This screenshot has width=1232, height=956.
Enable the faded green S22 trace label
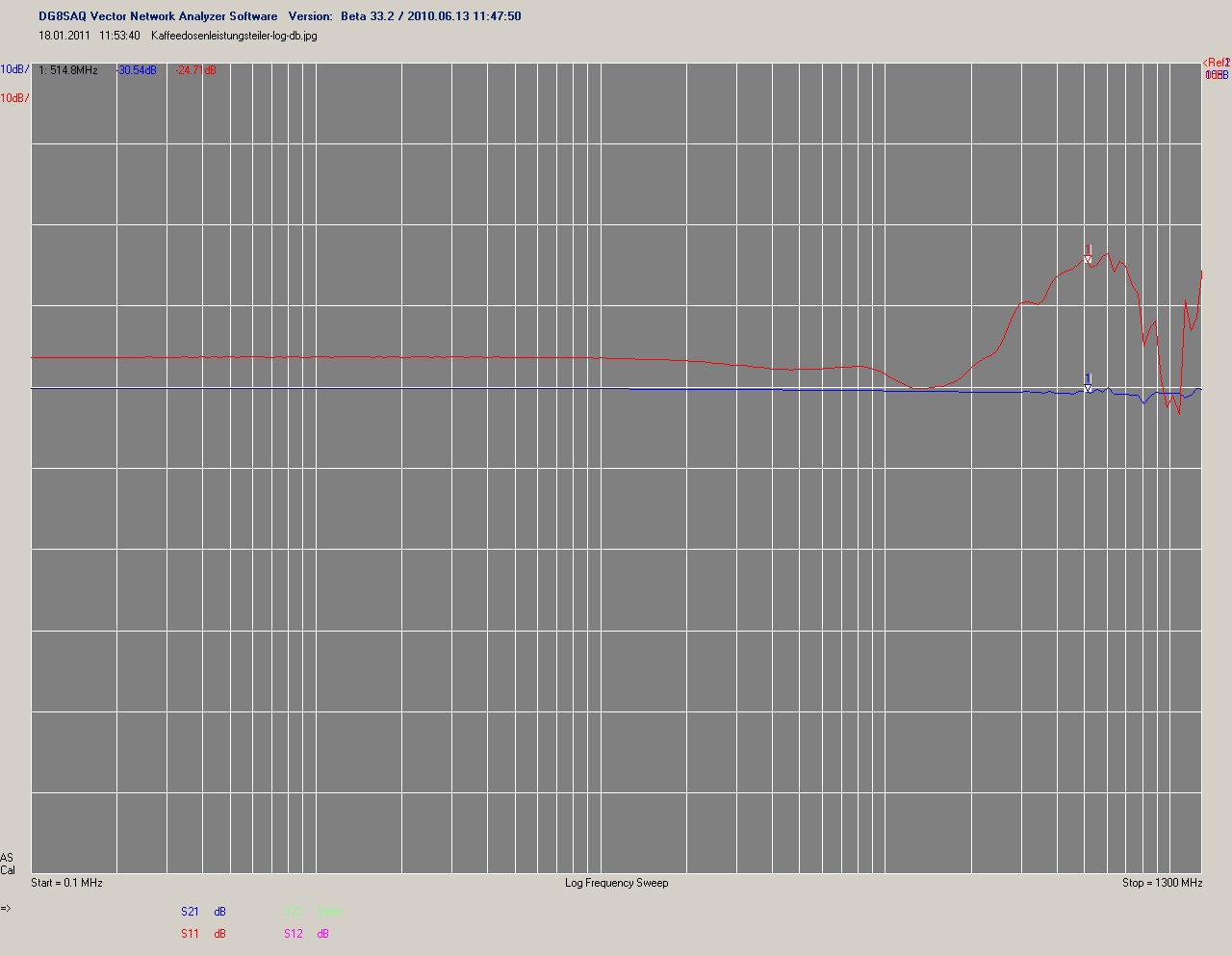point(294,912)
